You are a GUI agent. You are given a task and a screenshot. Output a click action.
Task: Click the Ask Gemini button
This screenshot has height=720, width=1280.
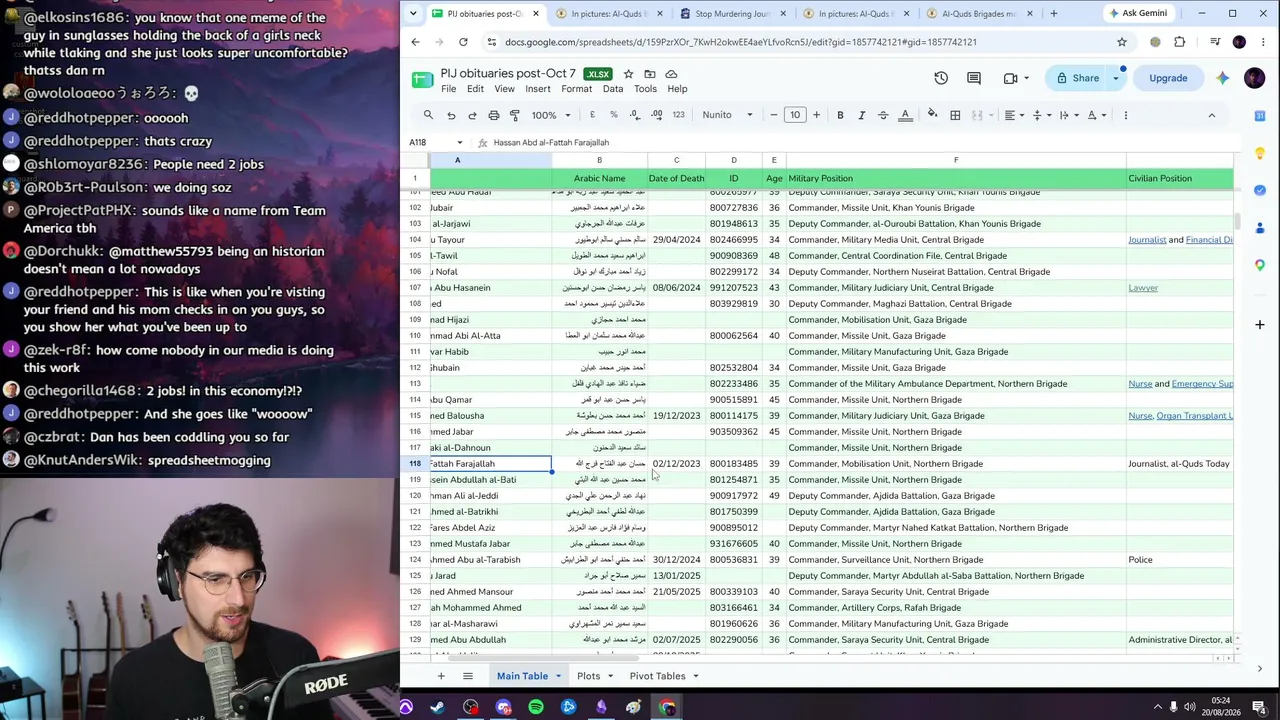(1137, 13)
